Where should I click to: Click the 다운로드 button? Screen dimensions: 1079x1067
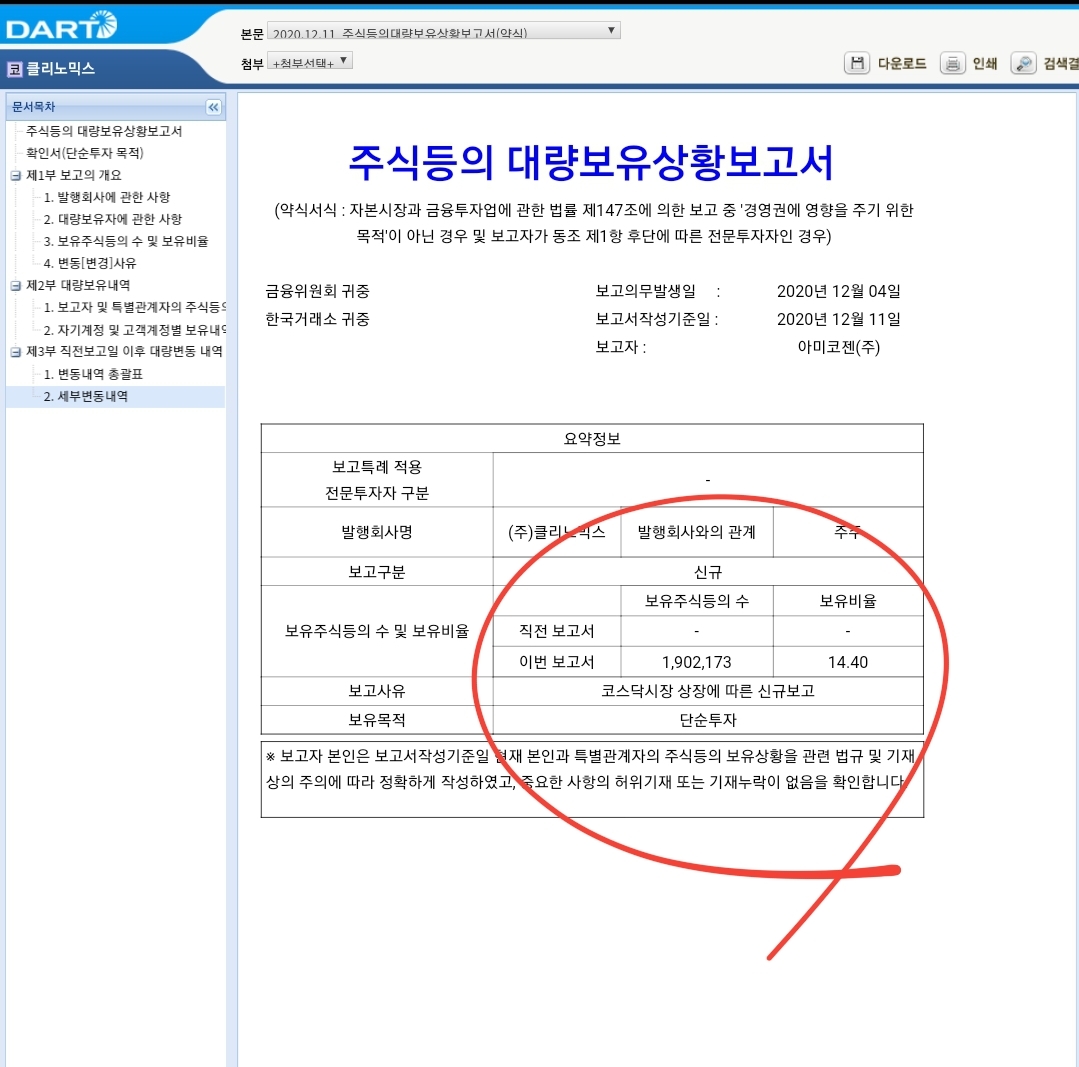(902, 64)
